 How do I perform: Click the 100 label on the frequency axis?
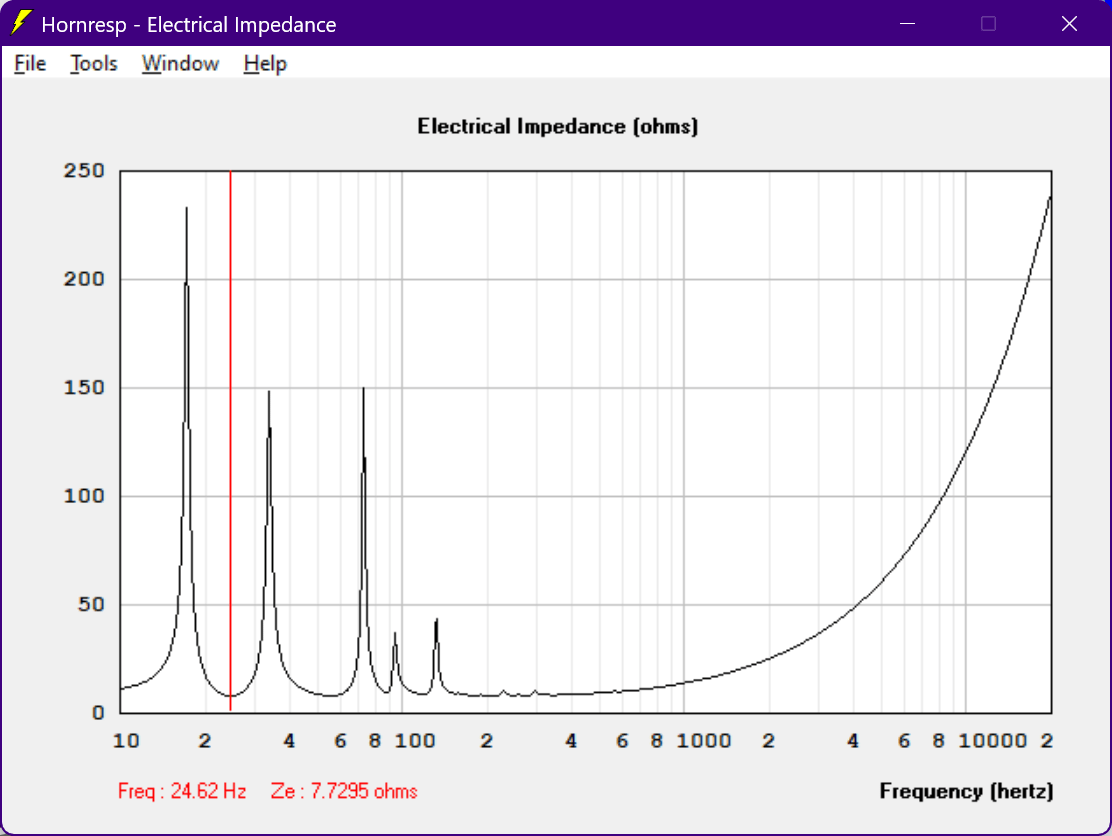click(415, 741)
